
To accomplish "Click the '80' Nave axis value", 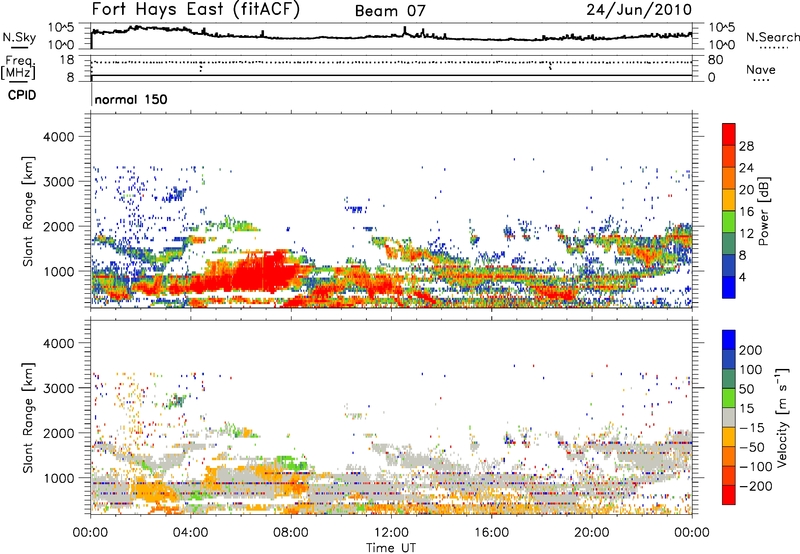I will point(715,60).
